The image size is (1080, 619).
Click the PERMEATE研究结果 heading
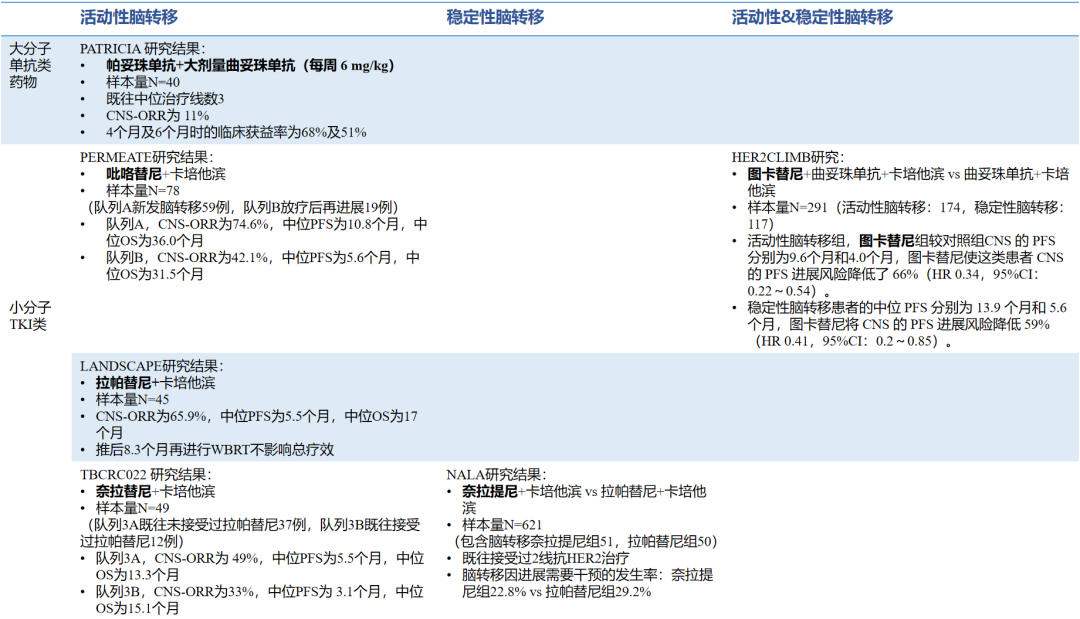pyautogui.click(x=146, y=157)
